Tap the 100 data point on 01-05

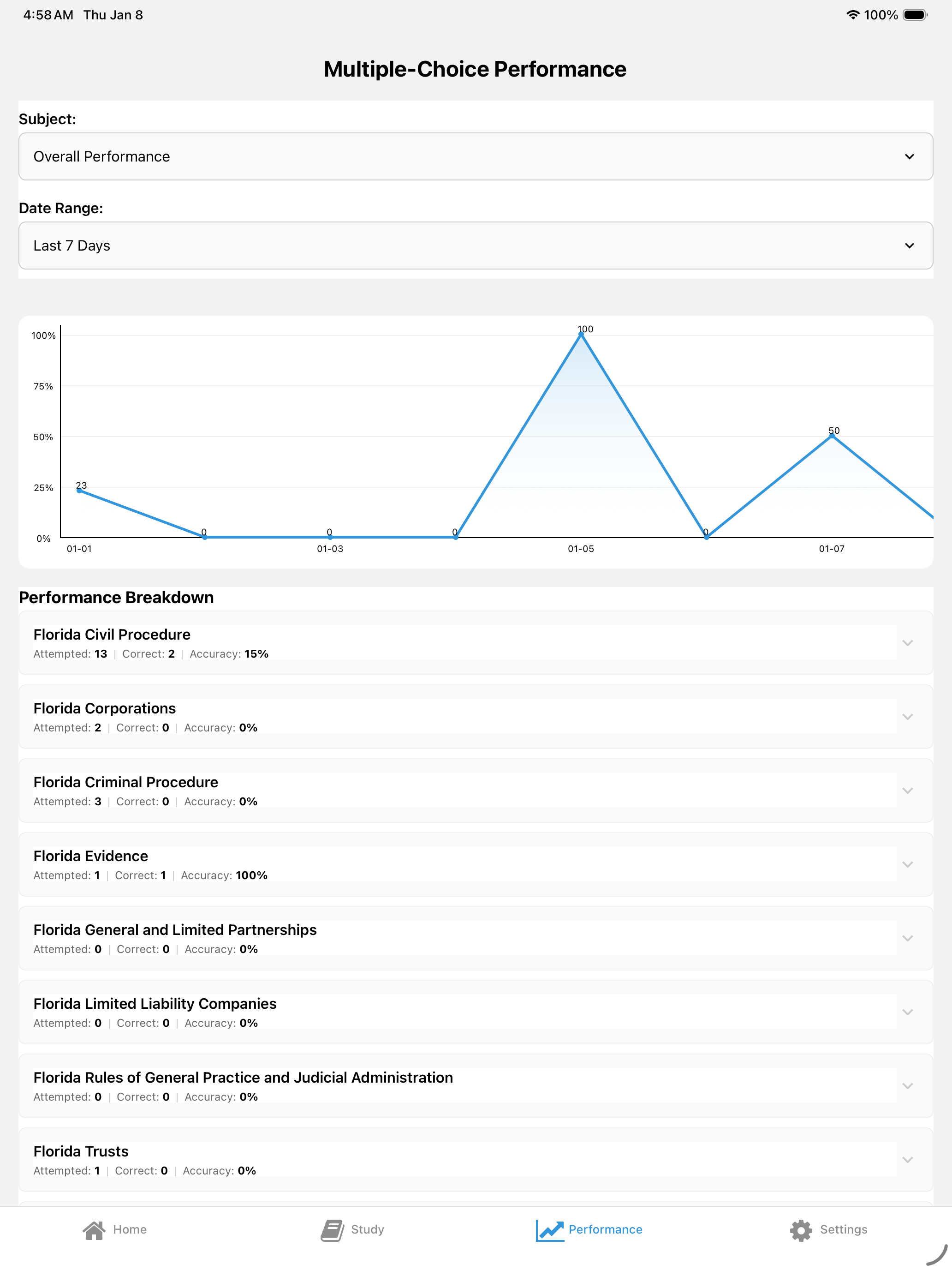(581, 334)
